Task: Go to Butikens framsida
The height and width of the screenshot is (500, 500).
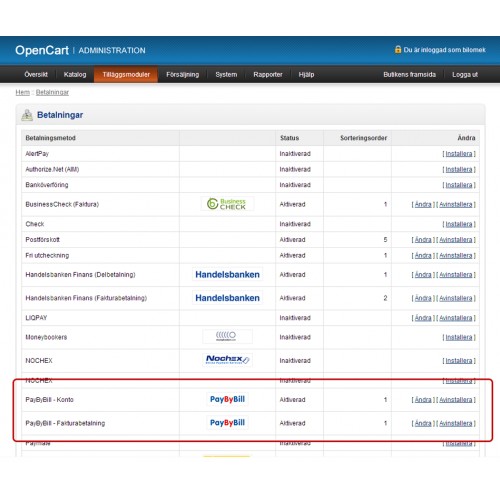Action: coord(409,75)
